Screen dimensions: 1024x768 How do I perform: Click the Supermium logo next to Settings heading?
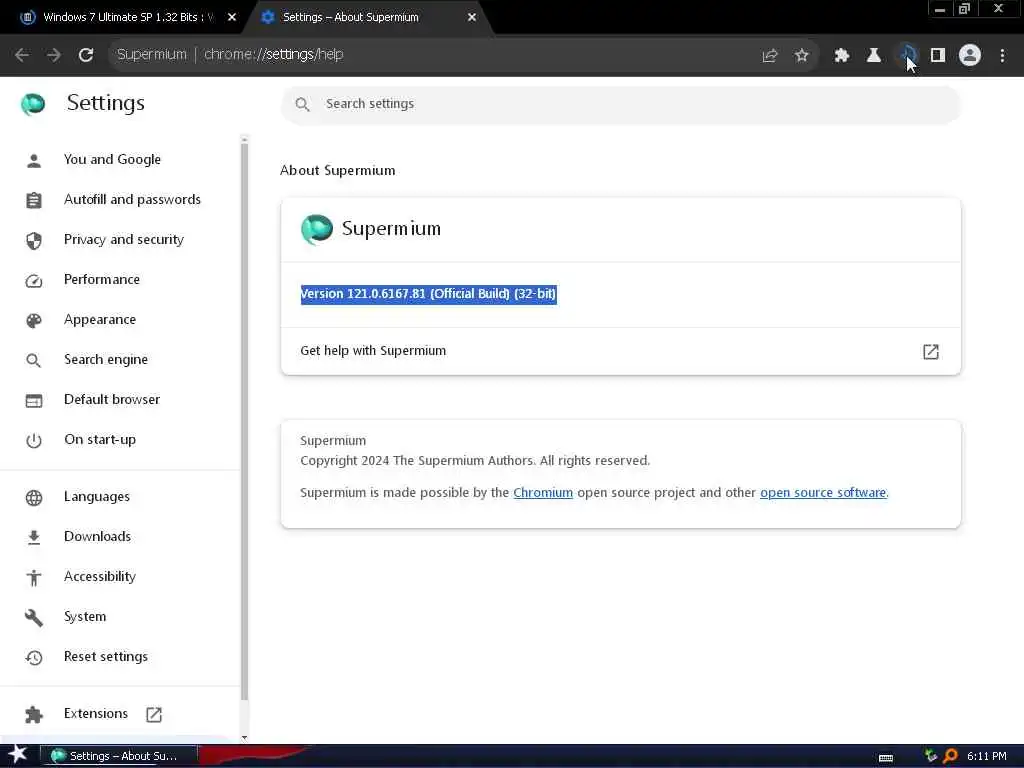[x=33, y=104]
